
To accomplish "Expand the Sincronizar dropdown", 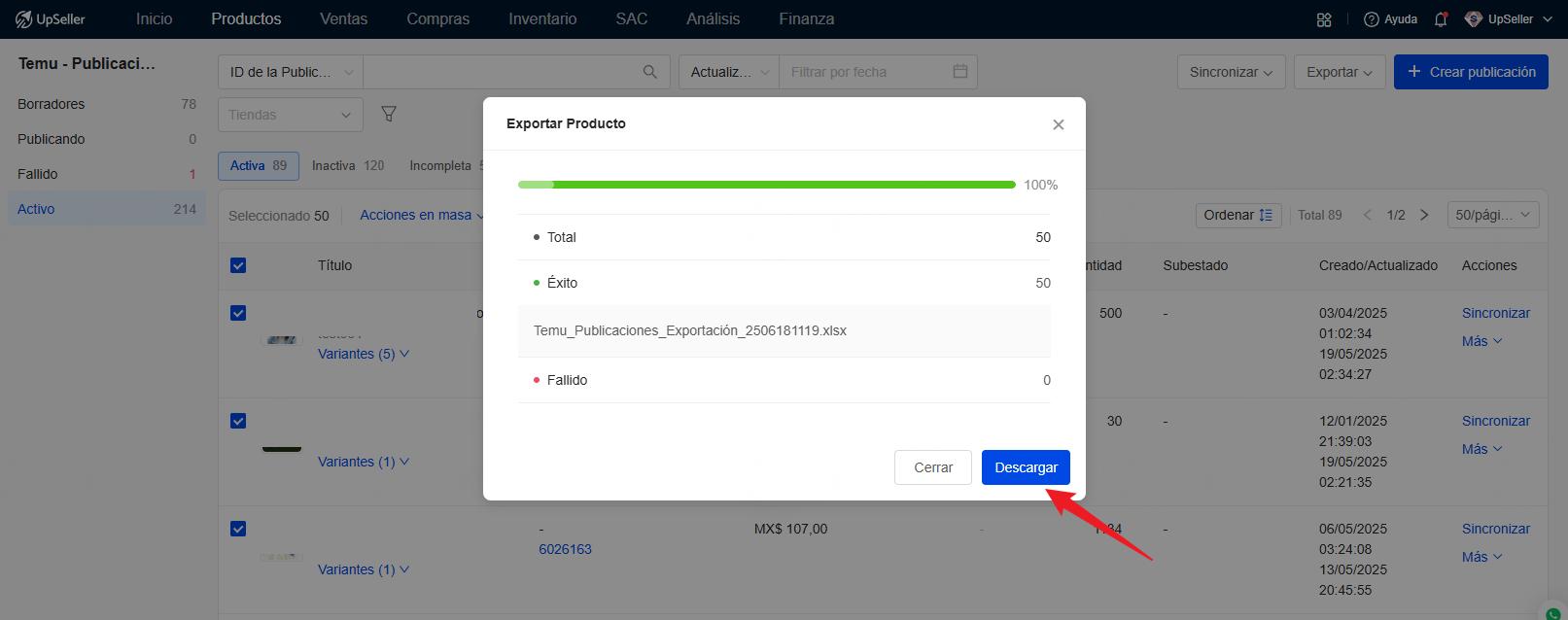I will 1232,72.
